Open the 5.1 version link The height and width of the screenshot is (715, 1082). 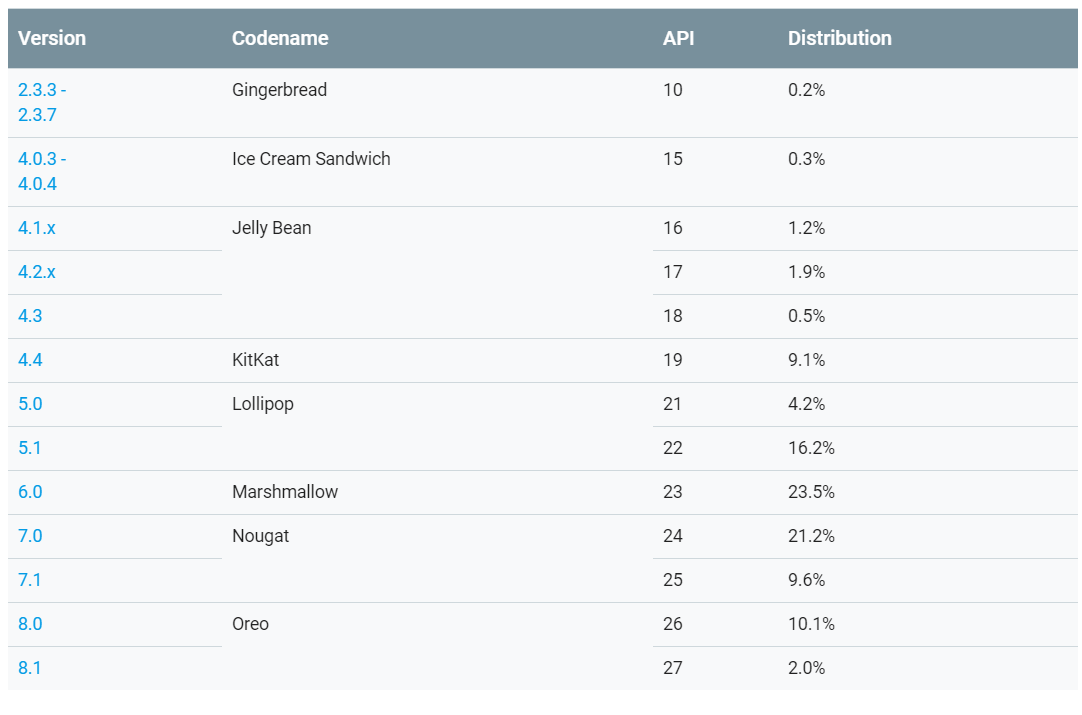(x=30, y=448)
